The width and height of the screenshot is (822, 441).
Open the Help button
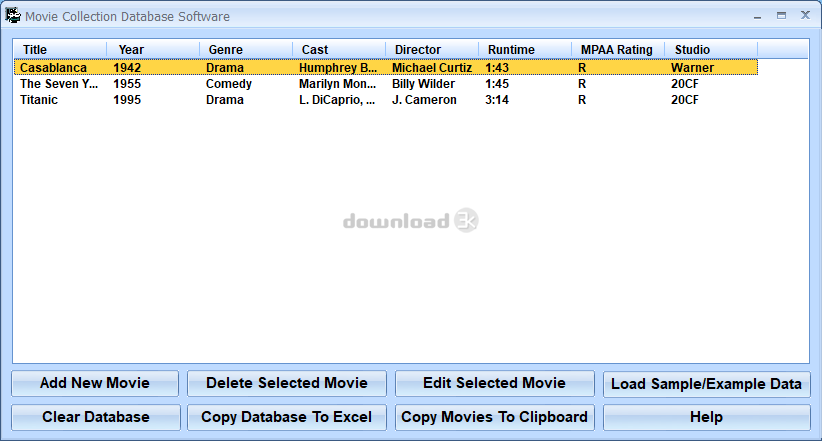tap(706, 417)
